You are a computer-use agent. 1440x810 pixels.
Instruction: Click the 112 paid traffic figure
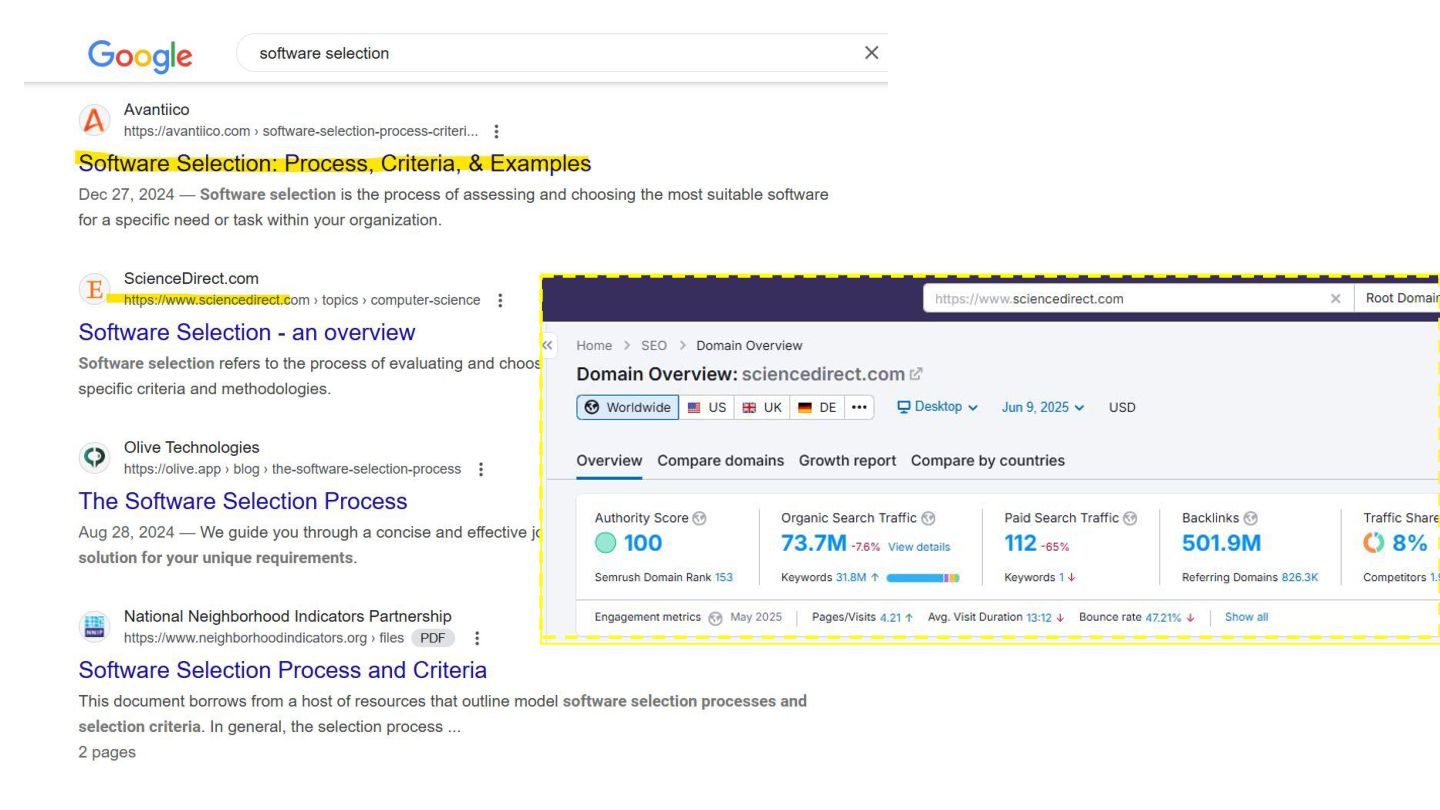[x=1020, y=543]
